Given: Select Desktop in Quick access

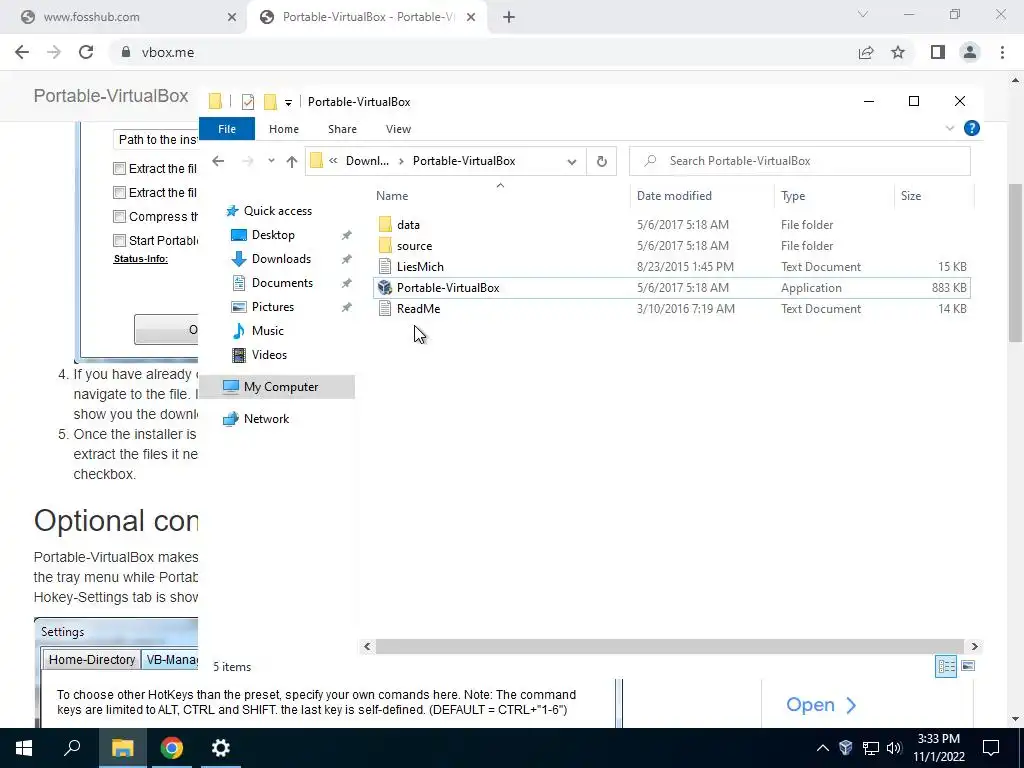Looking at the screenshot, I should (x=273, y=235).
